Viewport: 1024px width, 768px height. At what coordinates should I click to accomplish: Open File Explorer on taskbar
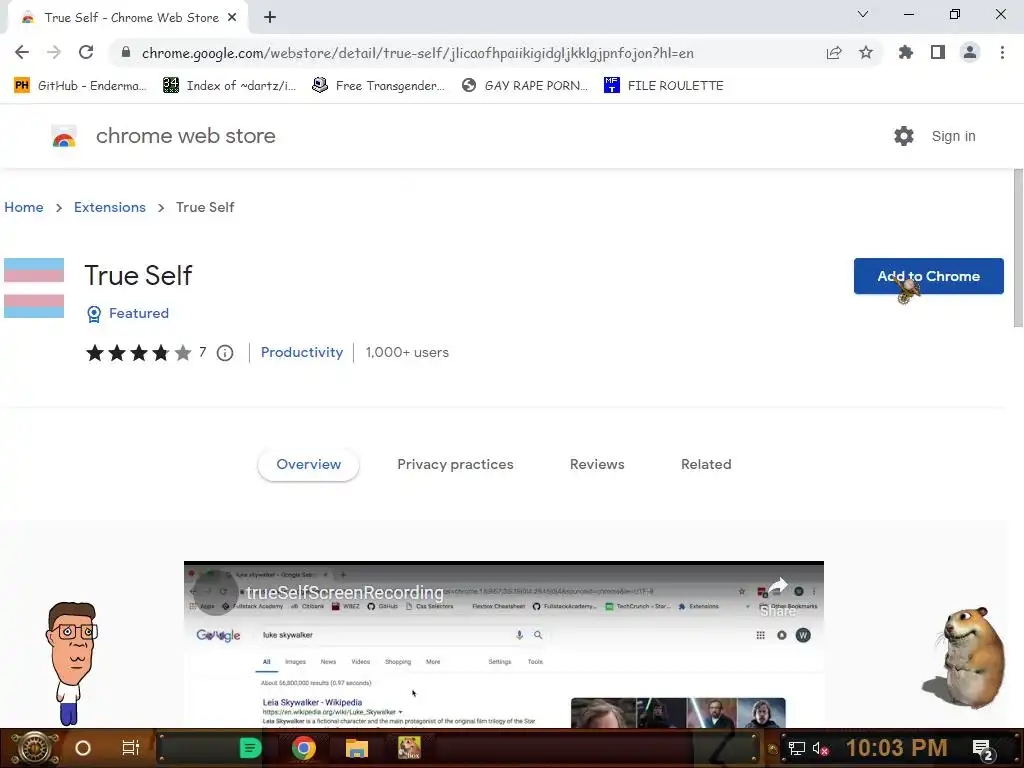pyautogui.click(x=357, y=748)
